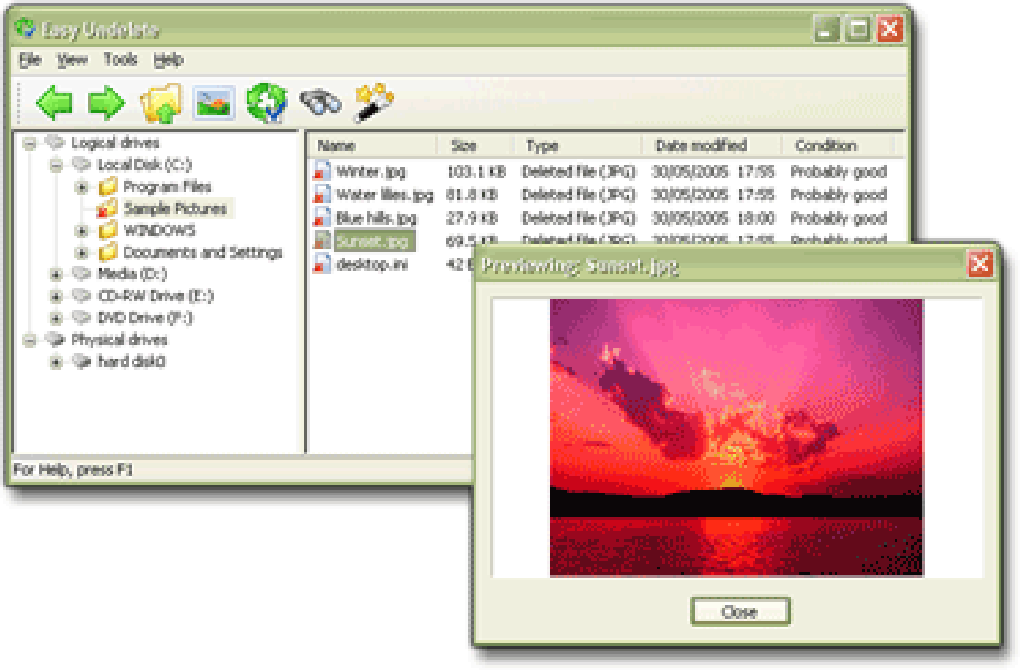
Task: Click the Winter.jpg file icon
Action: coord(322,171)
